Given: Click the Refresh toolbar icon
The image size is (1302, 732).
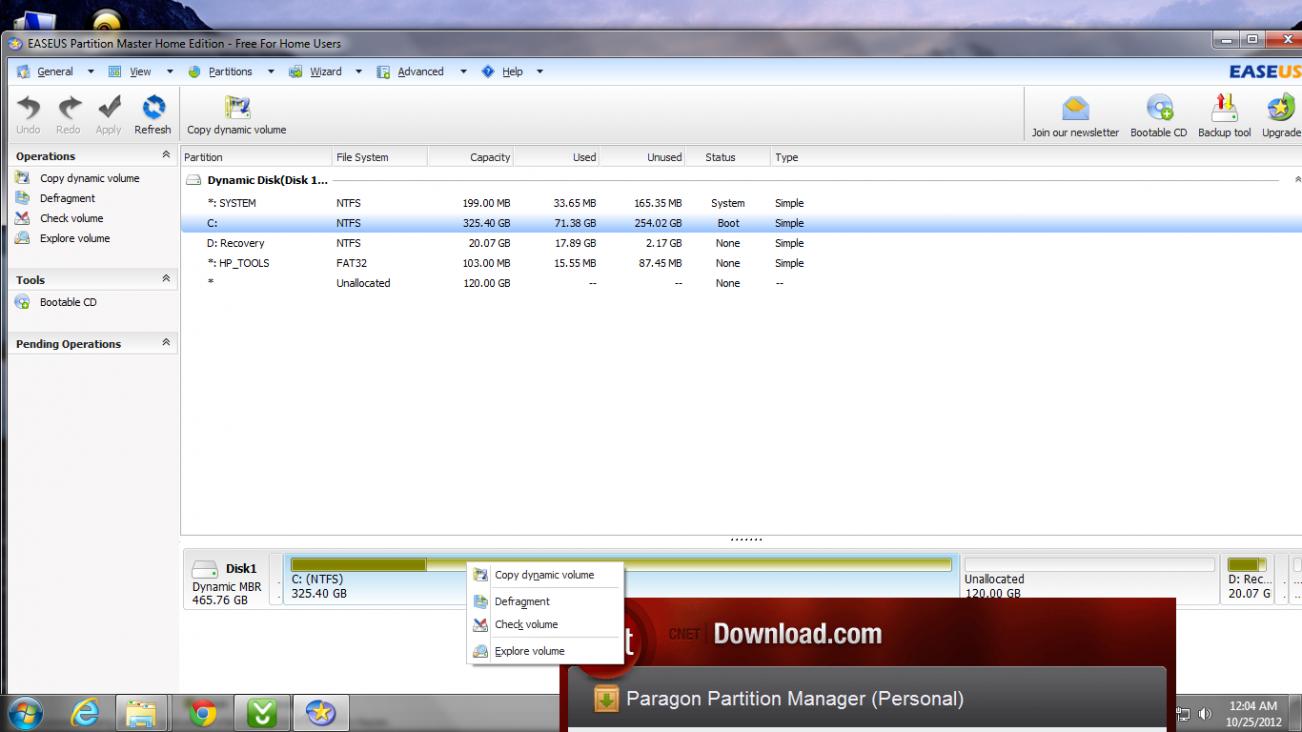Looking at the screenshot, I should [x=153, y=108].
